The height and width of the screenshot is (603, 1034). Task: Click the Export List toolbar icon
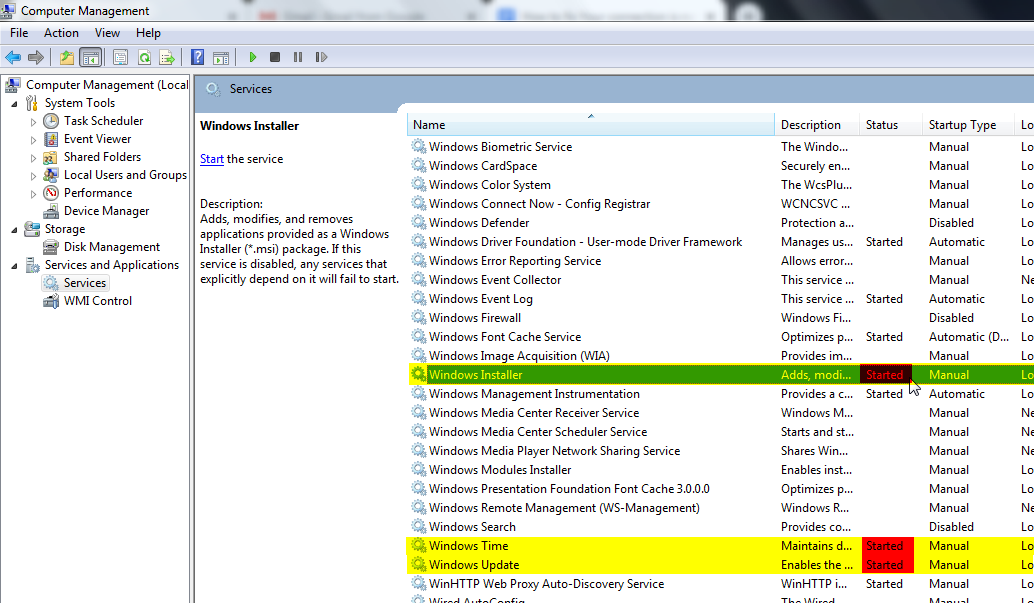click(167, 57)
